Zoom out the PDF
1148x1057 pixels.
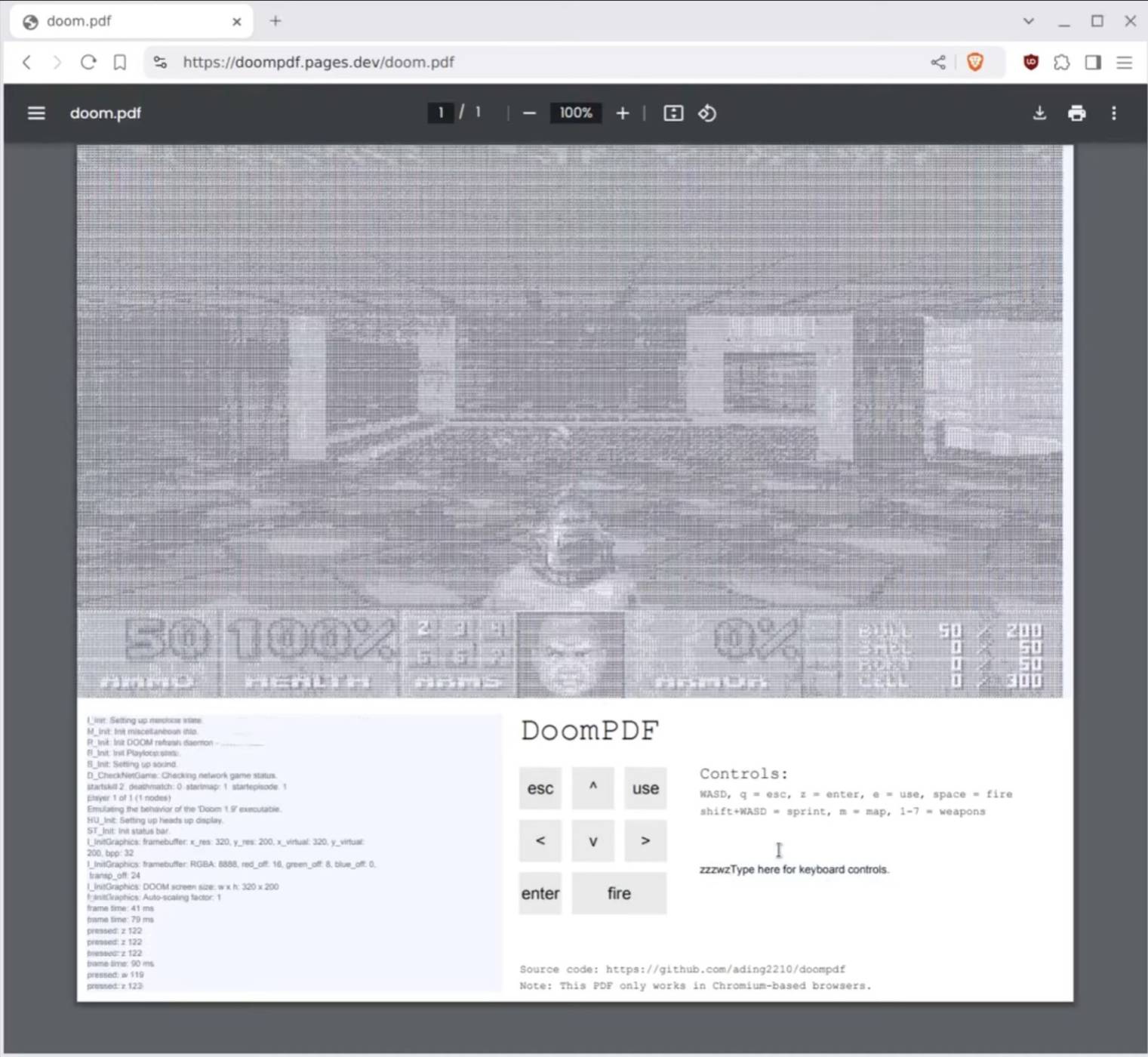pos(529,113)
